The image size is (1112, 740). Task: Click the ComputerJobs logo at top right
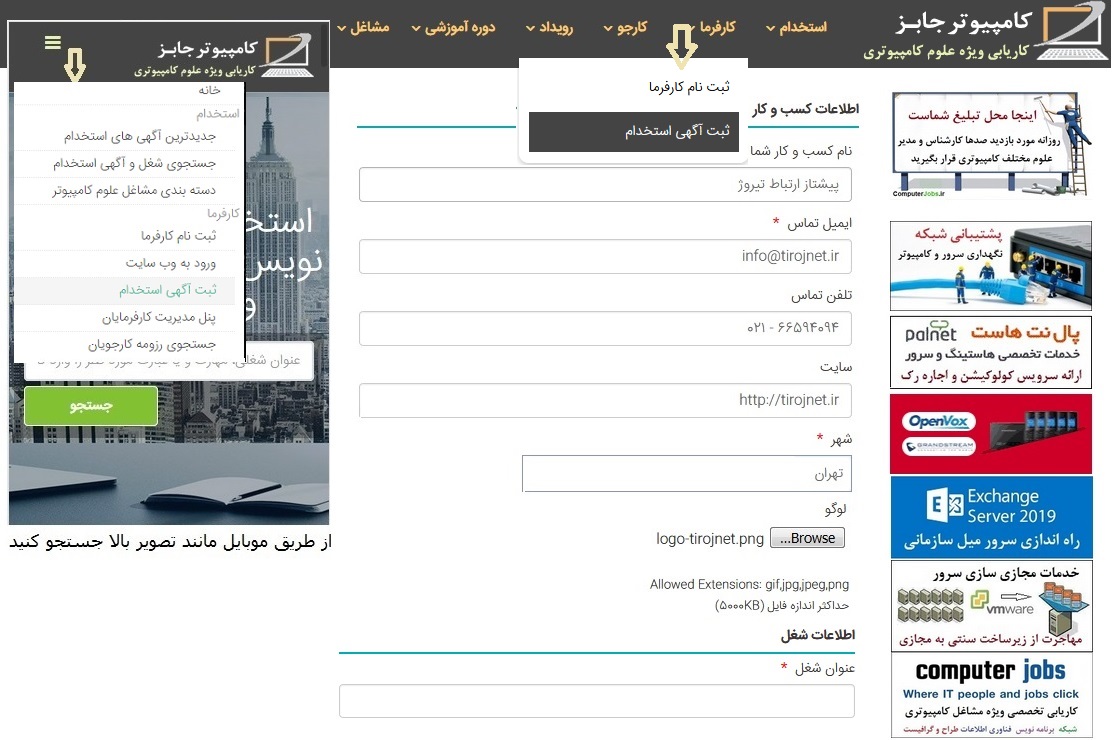click(985, 33)
